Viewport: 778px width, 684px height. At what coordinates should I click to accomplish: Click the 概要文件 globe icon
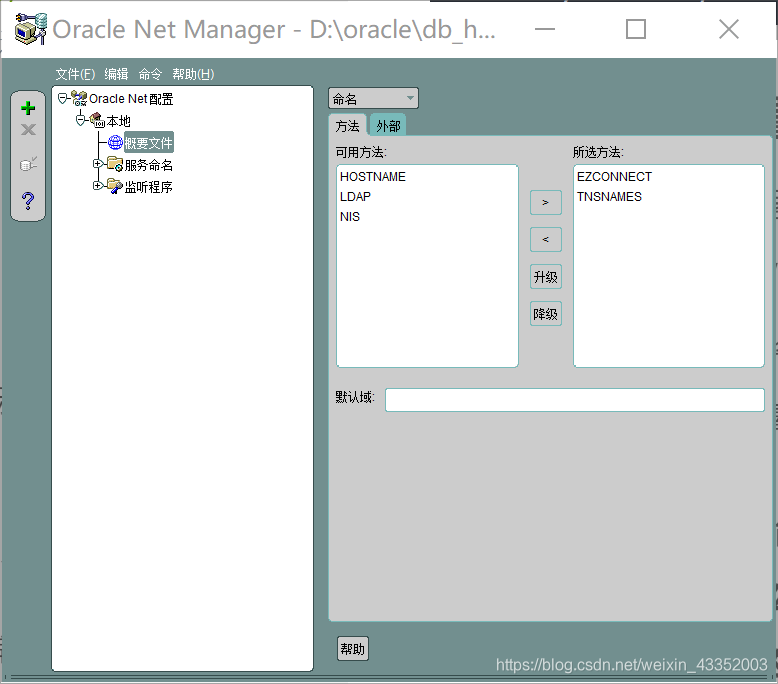click(115, 142)
